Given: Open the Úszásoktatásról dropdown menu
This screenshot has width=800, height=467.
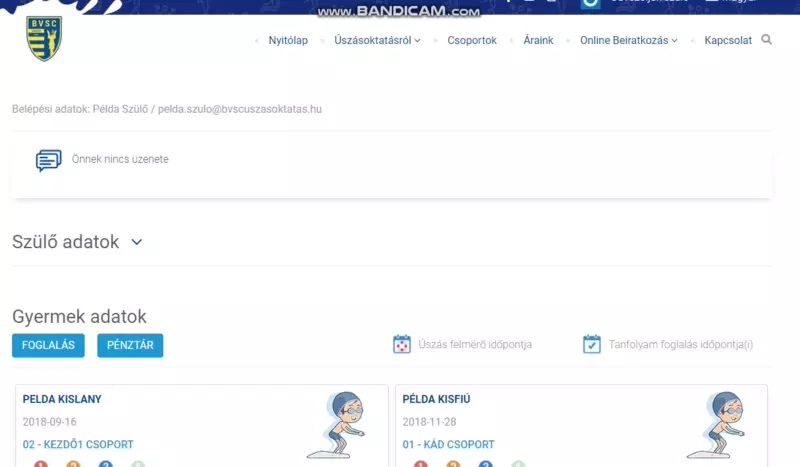Looking at the screenshot, I should click(x=377, y=41).
